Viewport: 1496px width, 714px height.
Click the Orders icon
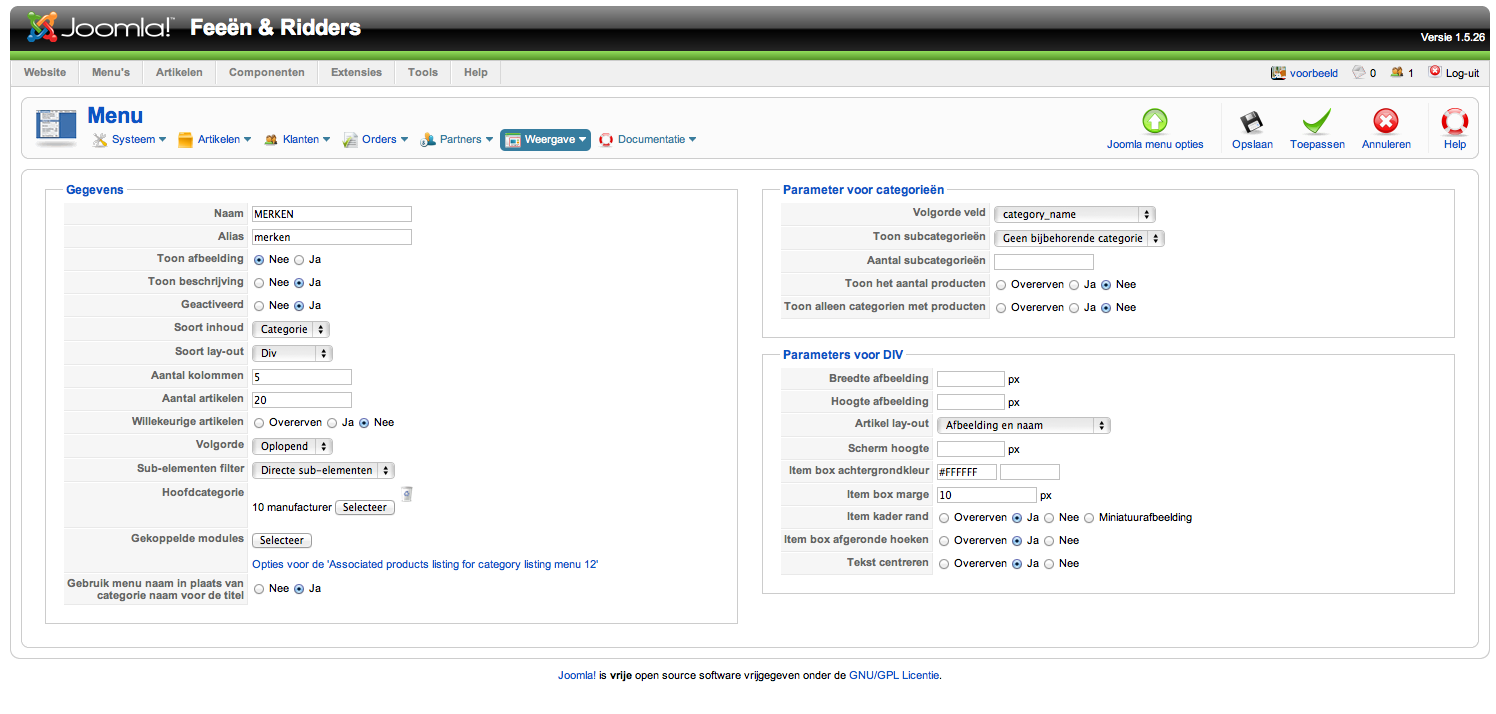click(x=350, y=140)
